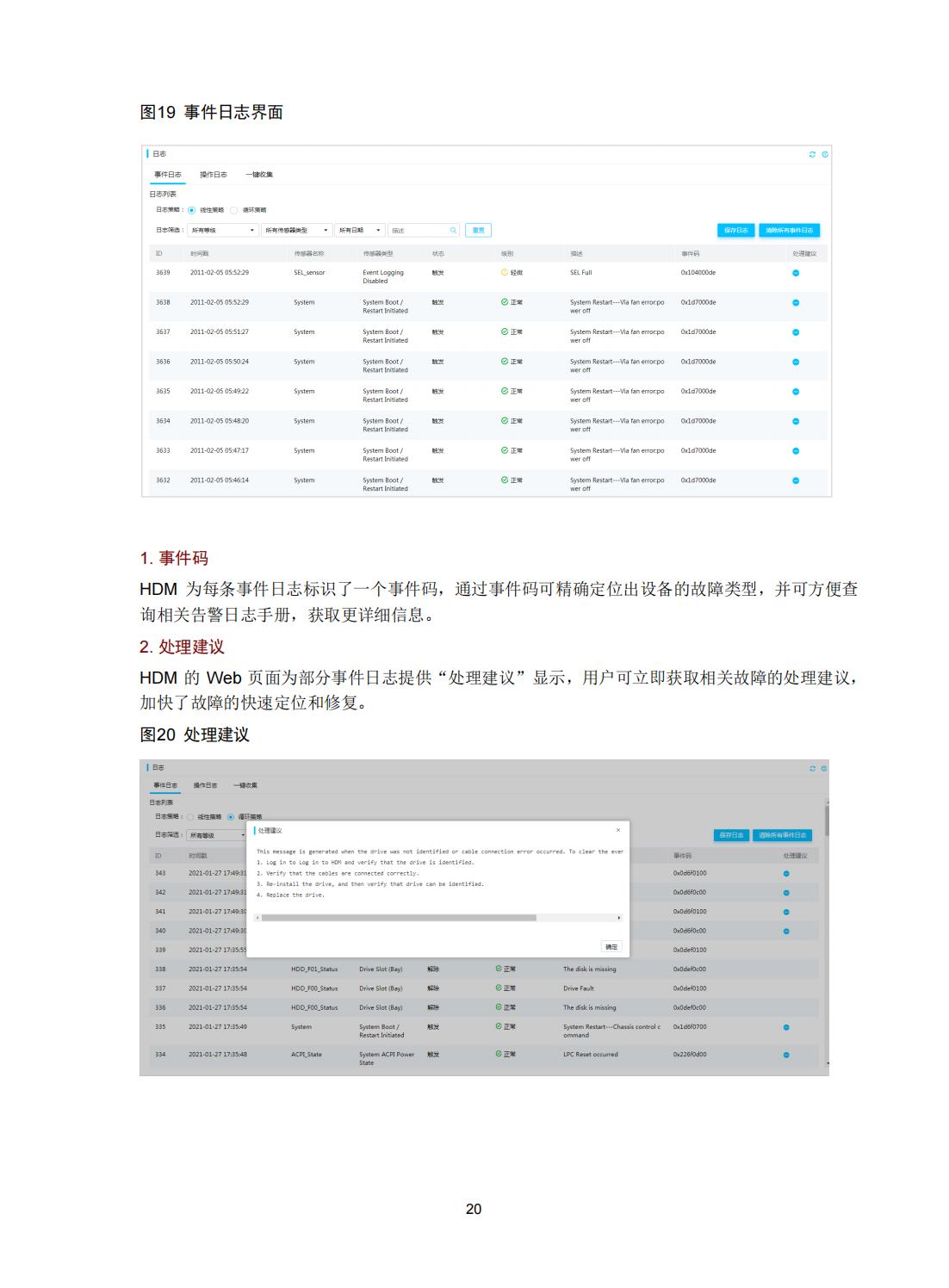This screenshot has width=949, height=1288.
Task: Expand the 所有等级 dropdown in Figure 20
Action: coord(217,835)
